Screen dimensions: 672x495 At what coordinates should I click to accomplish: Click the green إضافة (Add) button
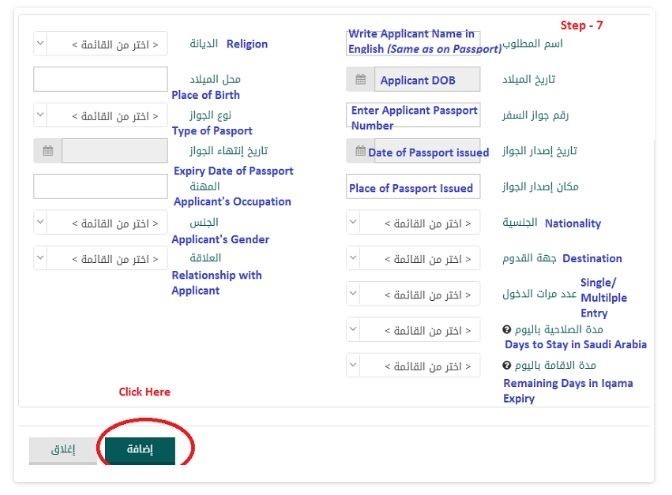point(139,450)
